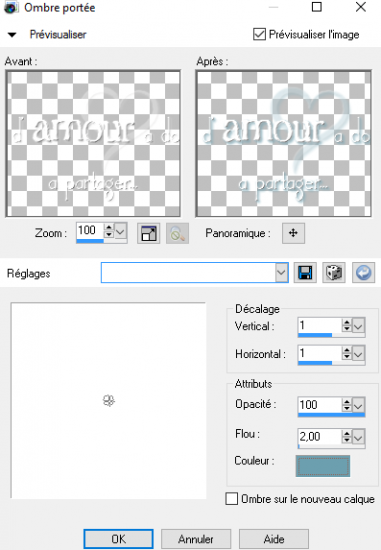Image resolution: width=381 pixels, height=550 pixels.
Task: Click the panoramic navigate cross-arrows button
Action: coord(293,233)
